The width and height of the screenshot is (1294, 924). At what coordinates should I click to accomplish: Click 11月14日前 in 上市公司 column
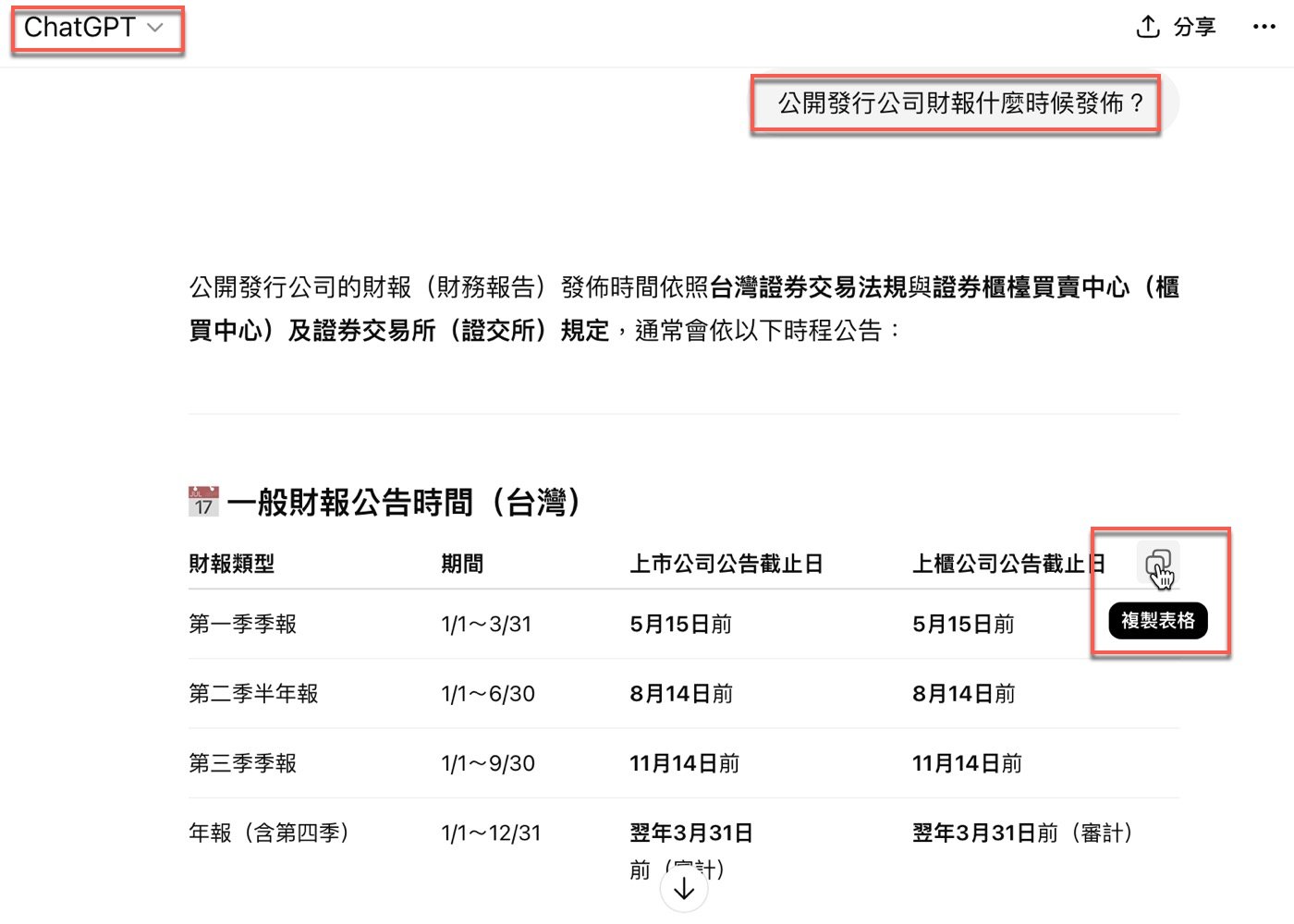(x=685, y=763)
